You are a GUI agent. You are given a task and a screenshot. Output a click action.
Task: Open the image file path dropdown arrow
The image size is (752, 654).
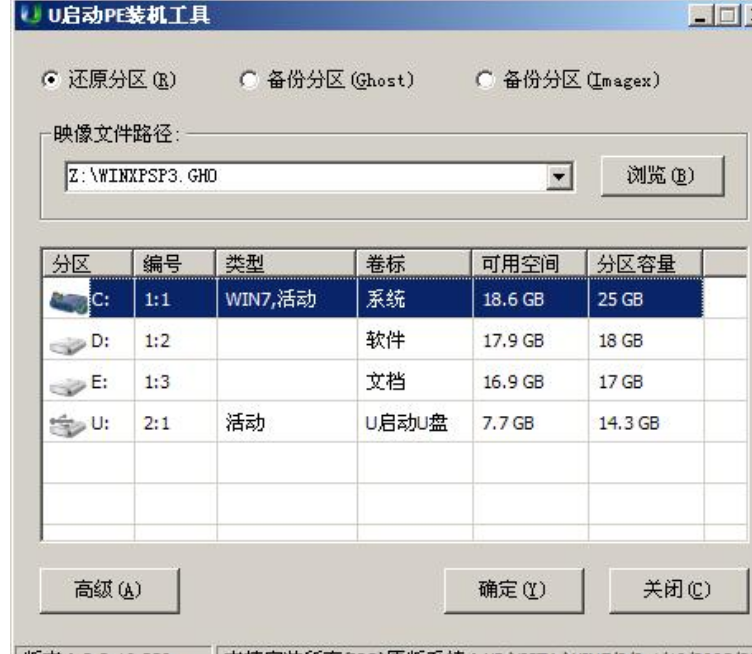point(561,177)
